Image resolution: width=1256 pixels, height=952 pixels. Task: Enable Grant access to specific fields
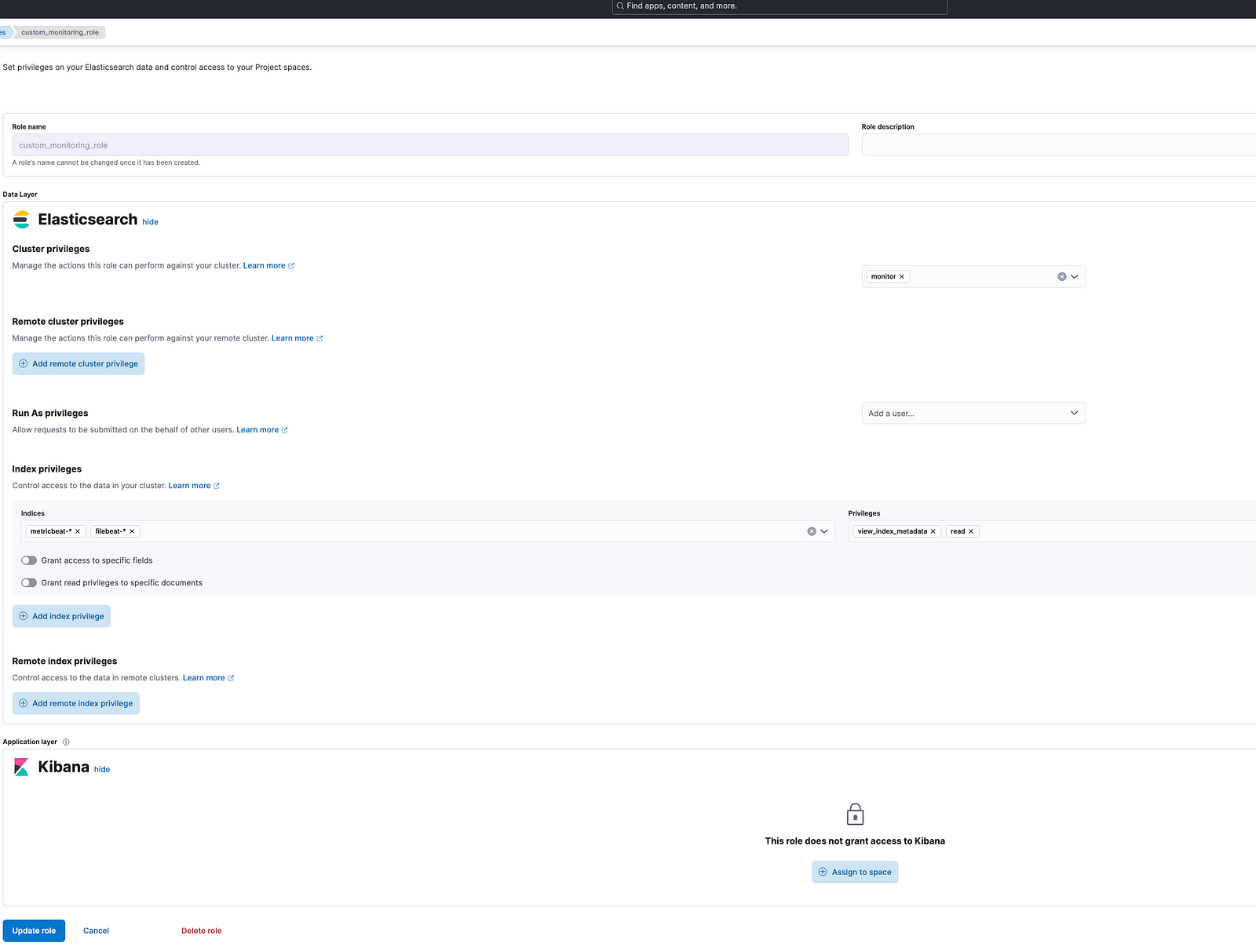29,560
